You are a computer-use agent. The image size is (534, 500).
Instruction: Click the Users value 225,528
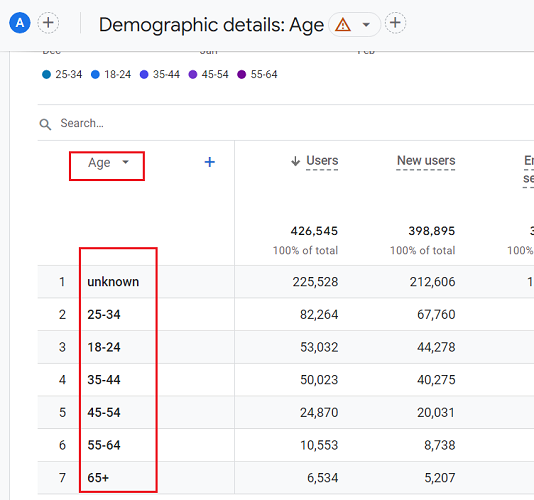315,282
